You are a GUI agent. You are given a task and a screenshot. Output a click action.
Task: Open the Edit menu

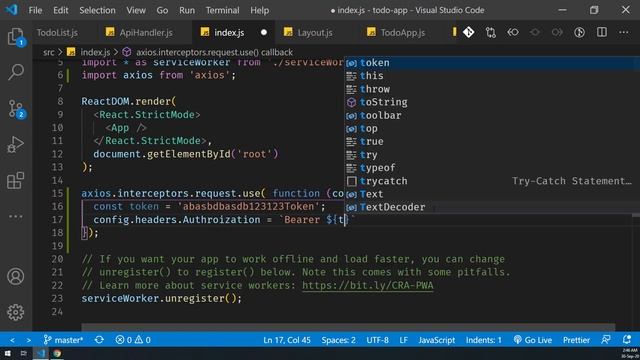[x=60, y=10]
